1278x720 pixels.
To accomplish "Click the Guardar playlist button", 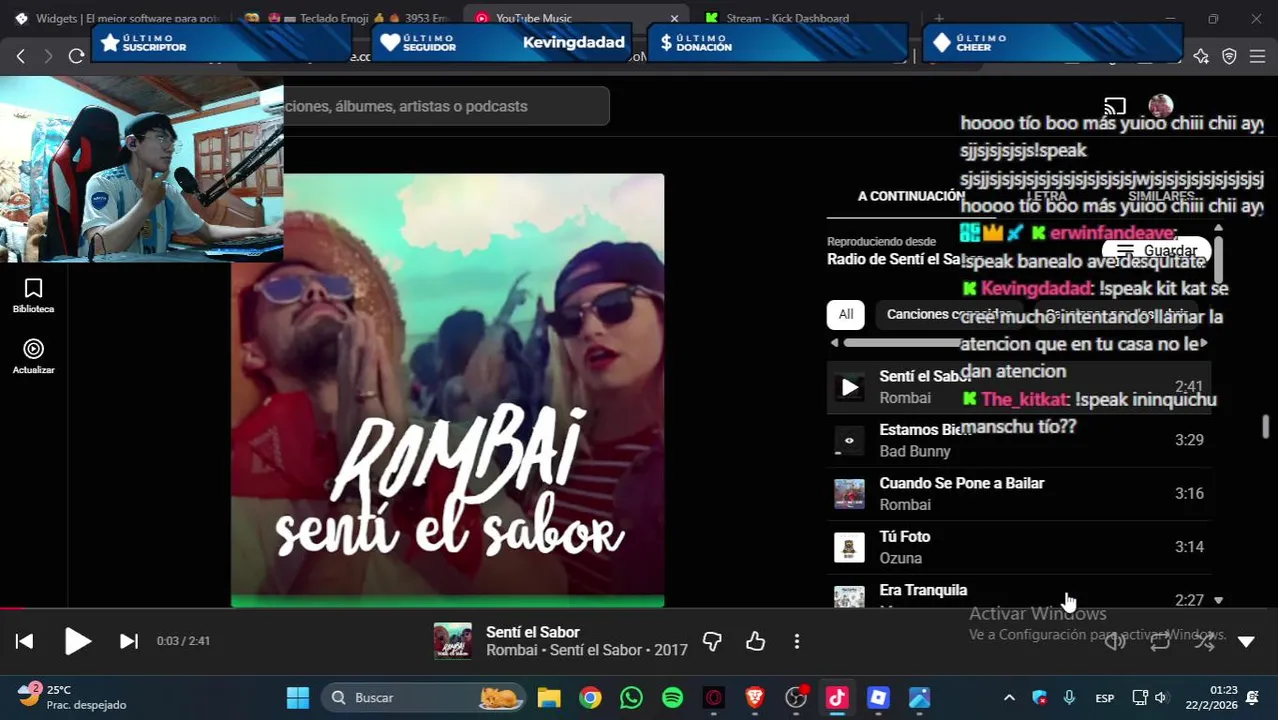I will pyautogui.click(x=1157, y=251).
